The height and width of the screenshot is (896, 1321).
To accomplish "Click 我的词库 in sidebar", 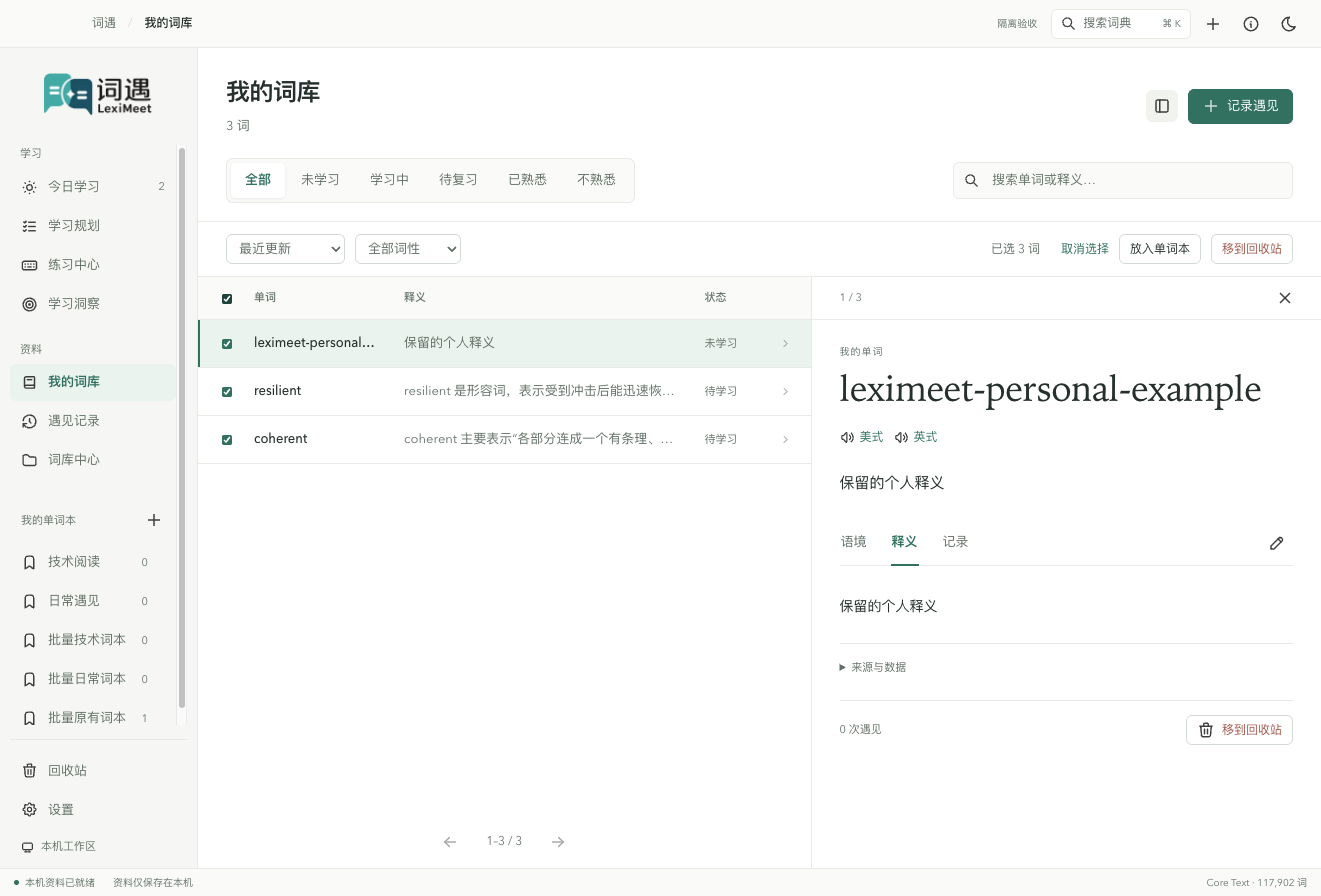I will [x=93, y=382].
